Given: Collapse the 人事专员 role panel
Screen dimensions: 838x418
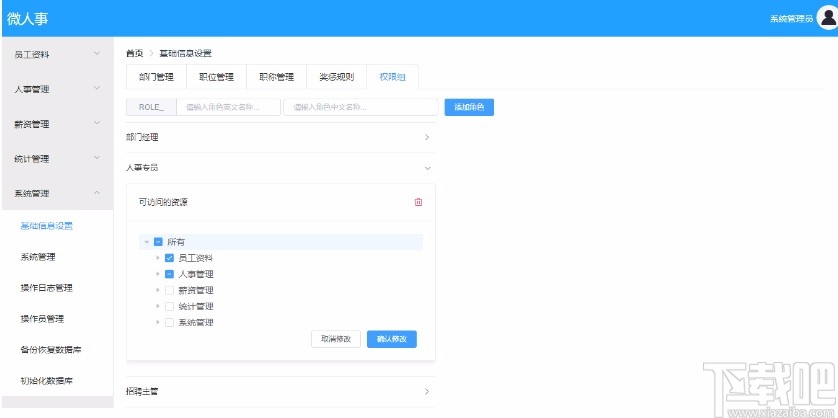Looking at the screenshot, I should pyautogui.click(x=281, y=168).
